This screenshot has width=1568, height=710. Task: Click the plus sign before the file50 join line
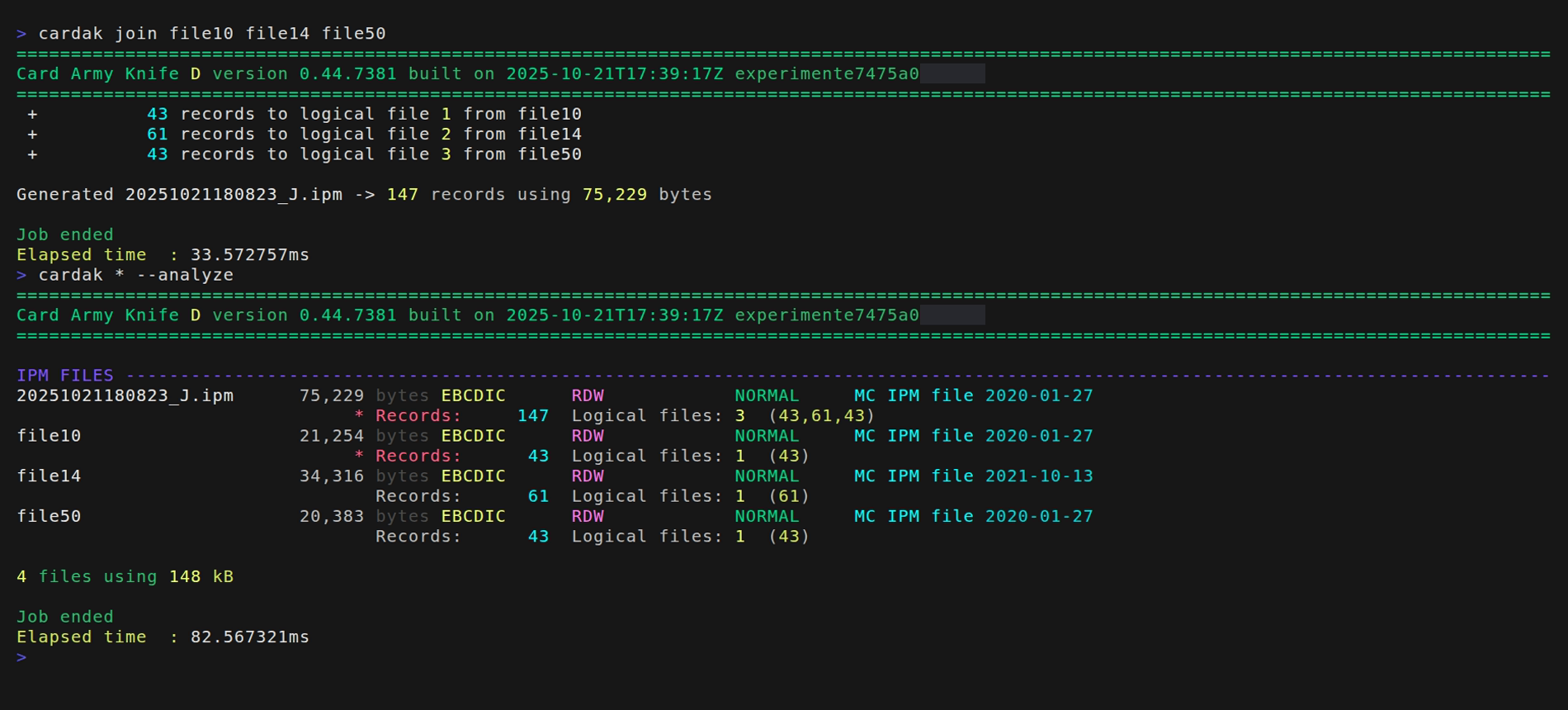[x=32, y=154]
